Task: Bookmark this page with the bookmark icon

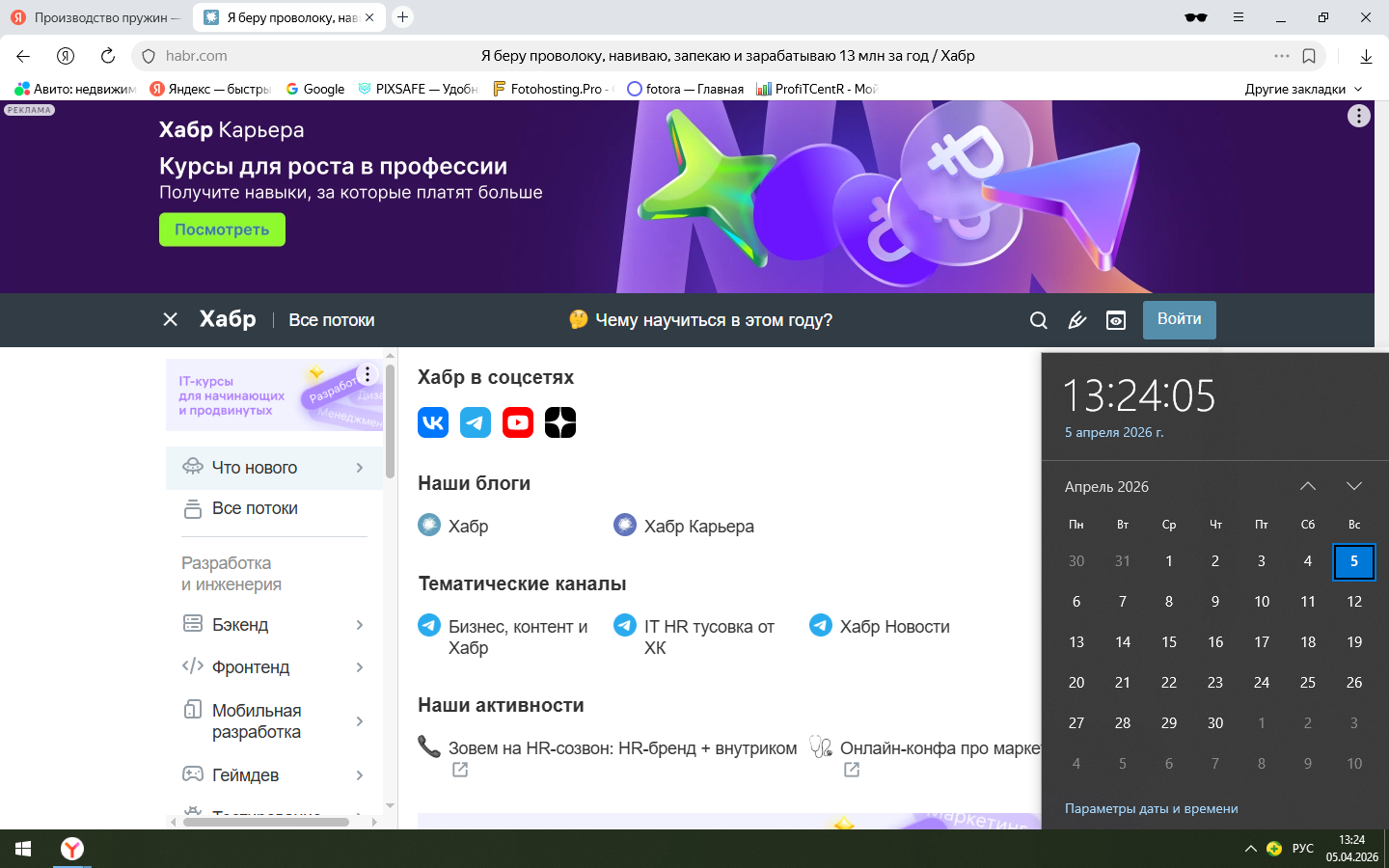Action: click(x=1309, y=56)
